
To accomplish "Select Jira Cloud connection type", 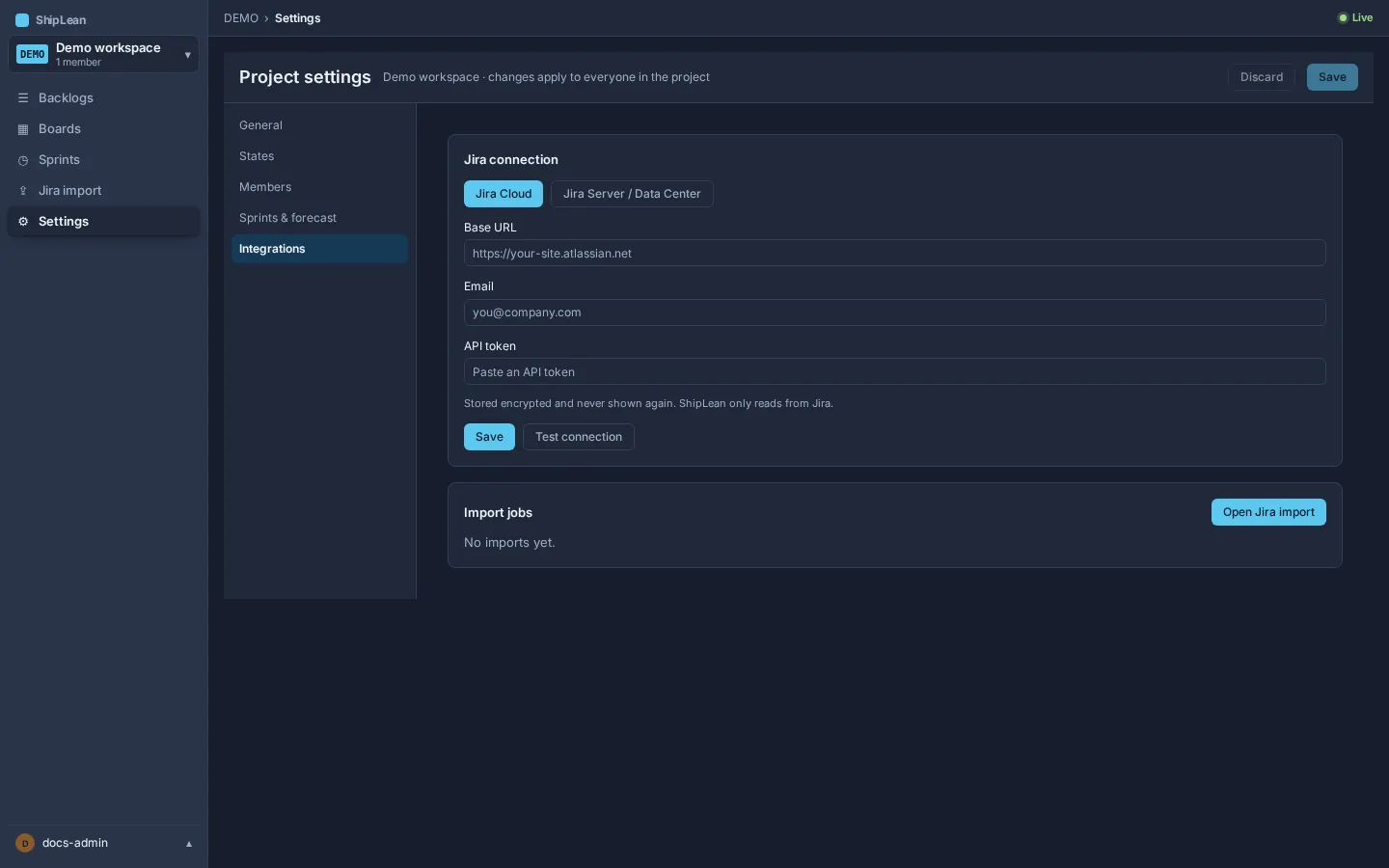I will [504, 194].
